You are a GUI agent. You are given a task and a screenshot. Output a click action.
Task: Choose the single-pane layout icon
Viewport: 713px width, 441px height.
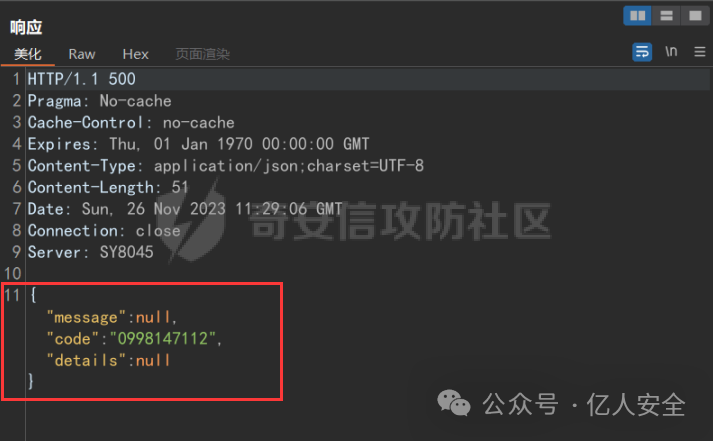point(695,16)
